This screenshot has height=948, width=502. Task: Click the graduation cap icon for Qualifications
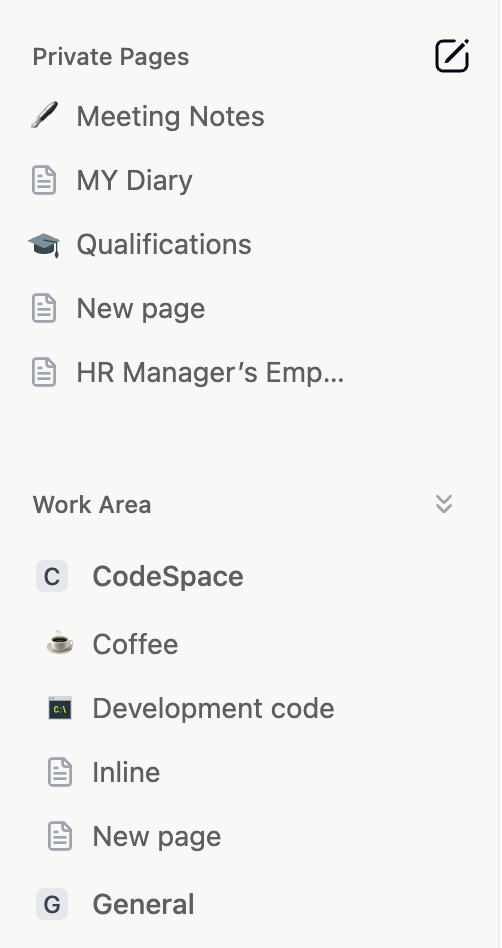click(x=44, y=244)
